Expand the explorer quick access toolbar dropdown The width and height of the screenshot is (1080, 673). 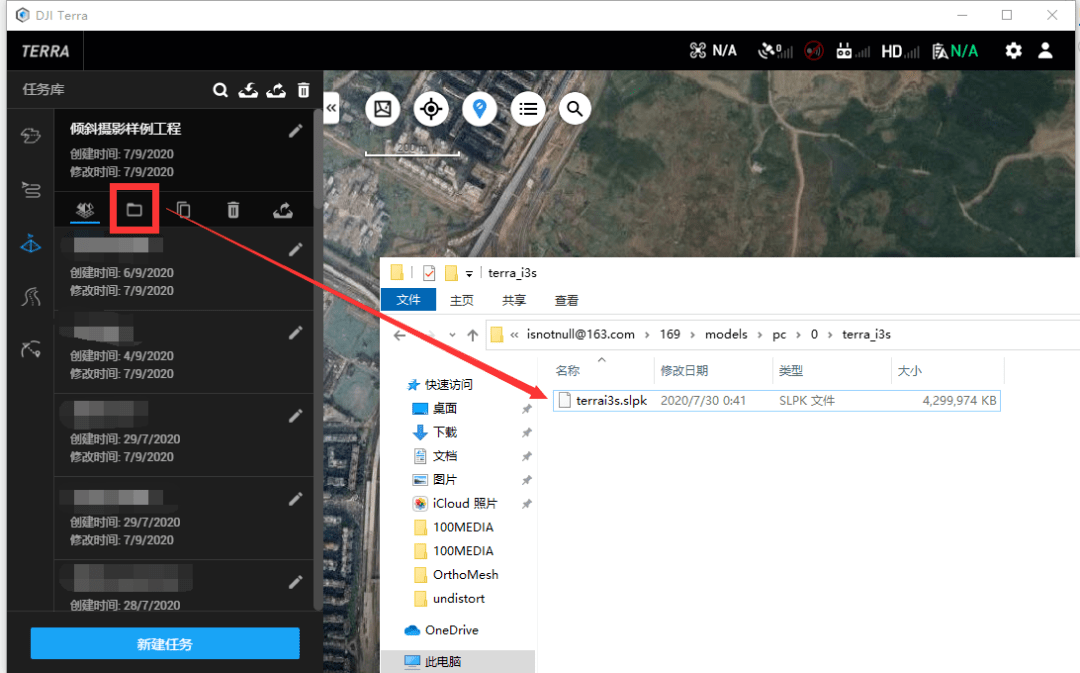tap(469, 273)
